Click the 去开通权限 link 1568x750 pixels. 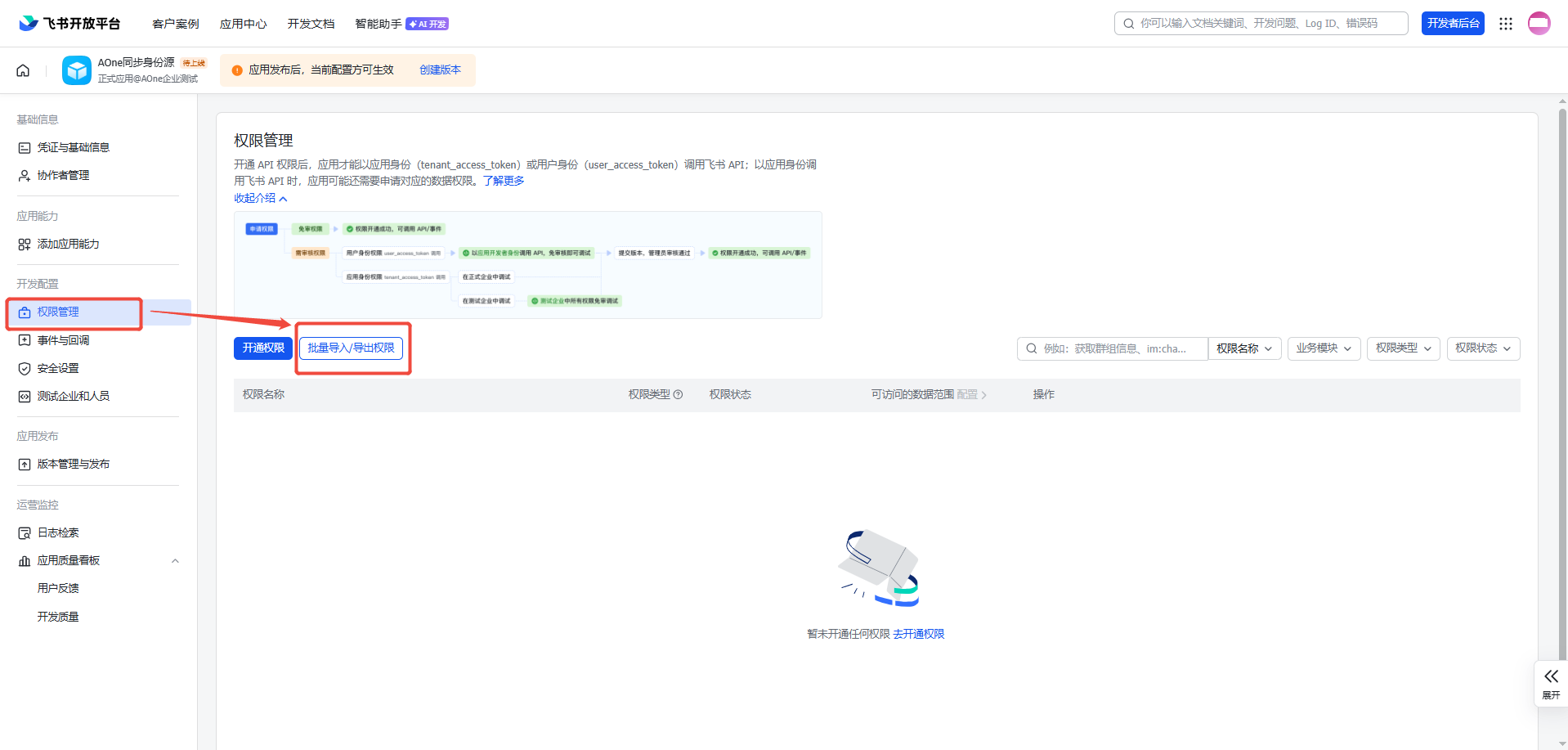[919, 634]
